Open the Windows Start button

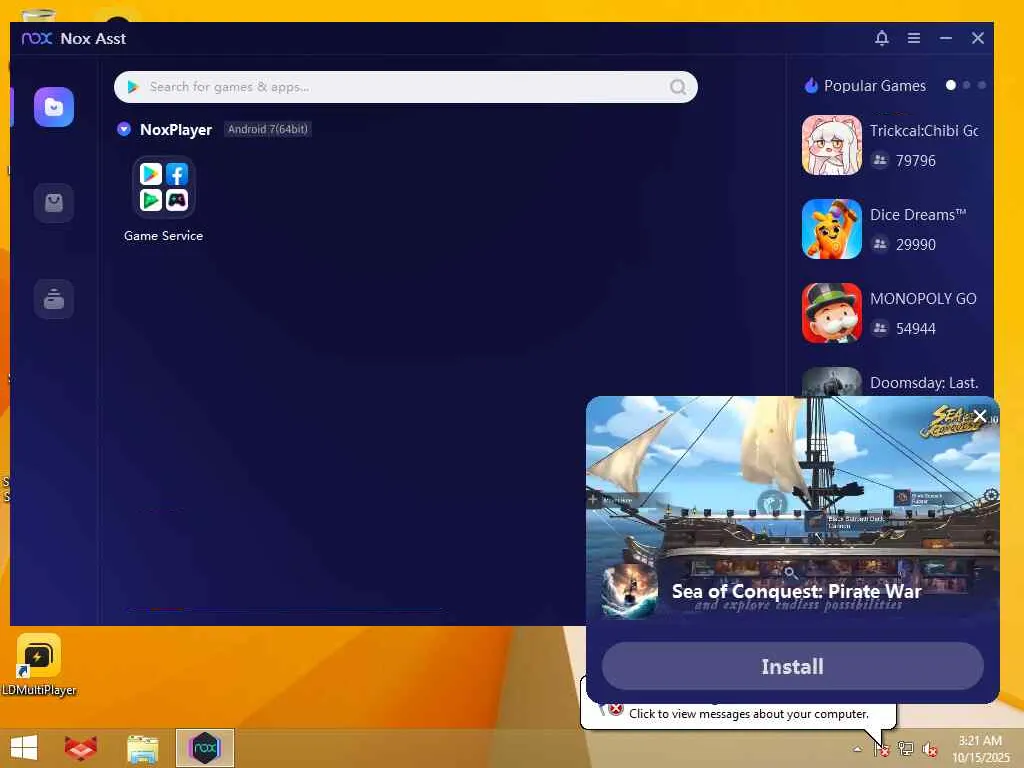pos(24,748)
